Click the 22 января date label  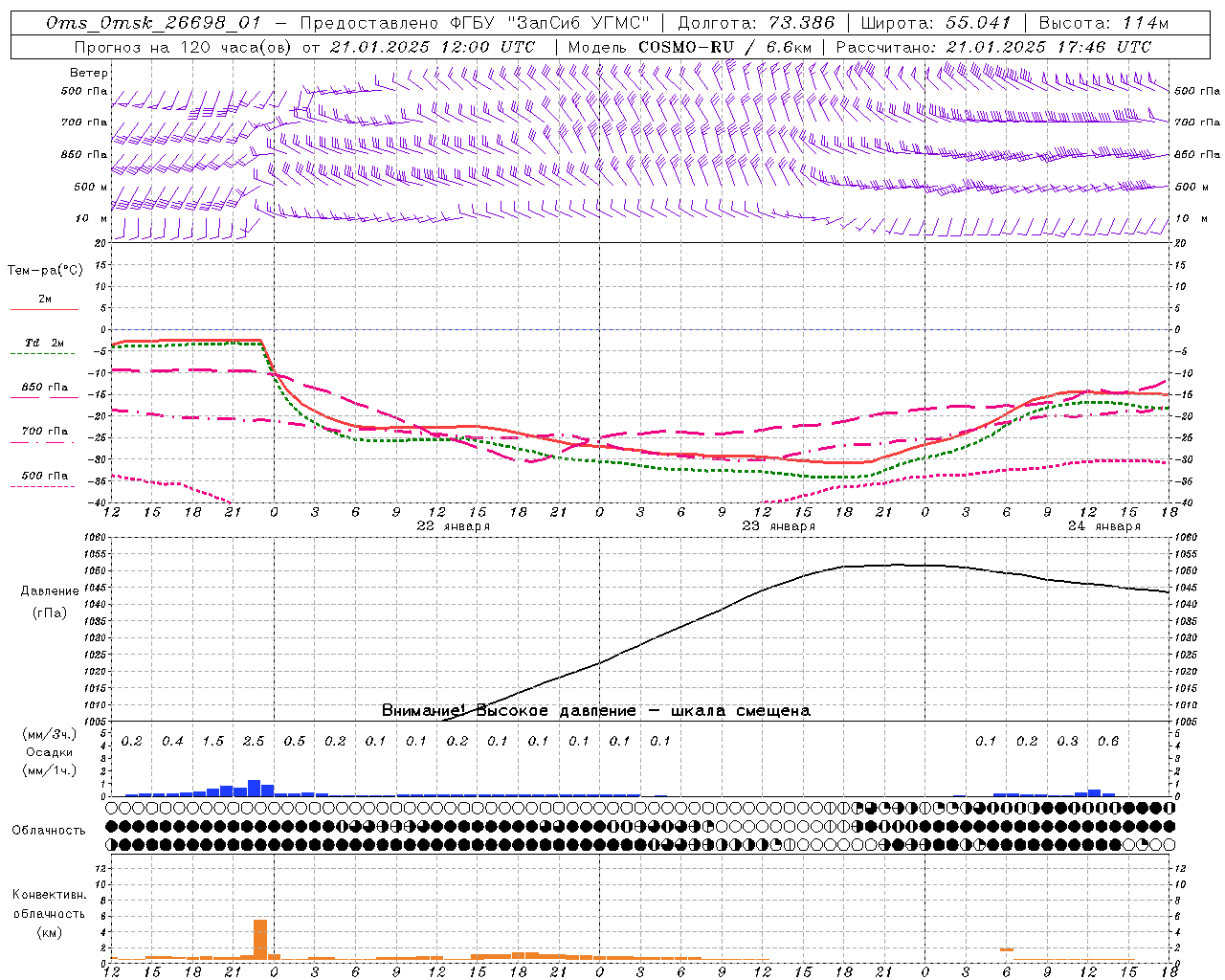coord(454,526)
